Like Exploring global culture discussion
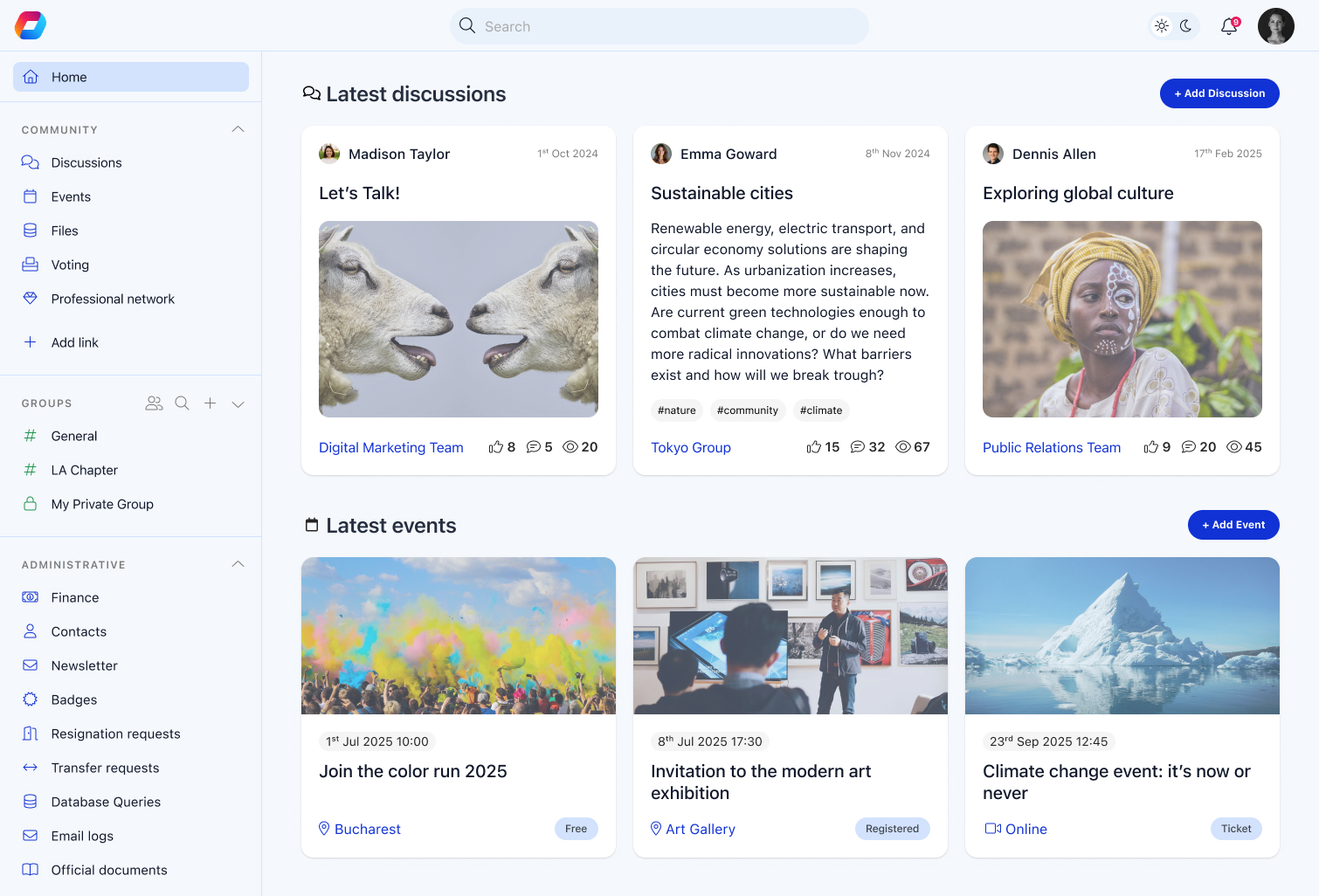Viewport: 1319px width, 896px height. [x=1151, y=447]
